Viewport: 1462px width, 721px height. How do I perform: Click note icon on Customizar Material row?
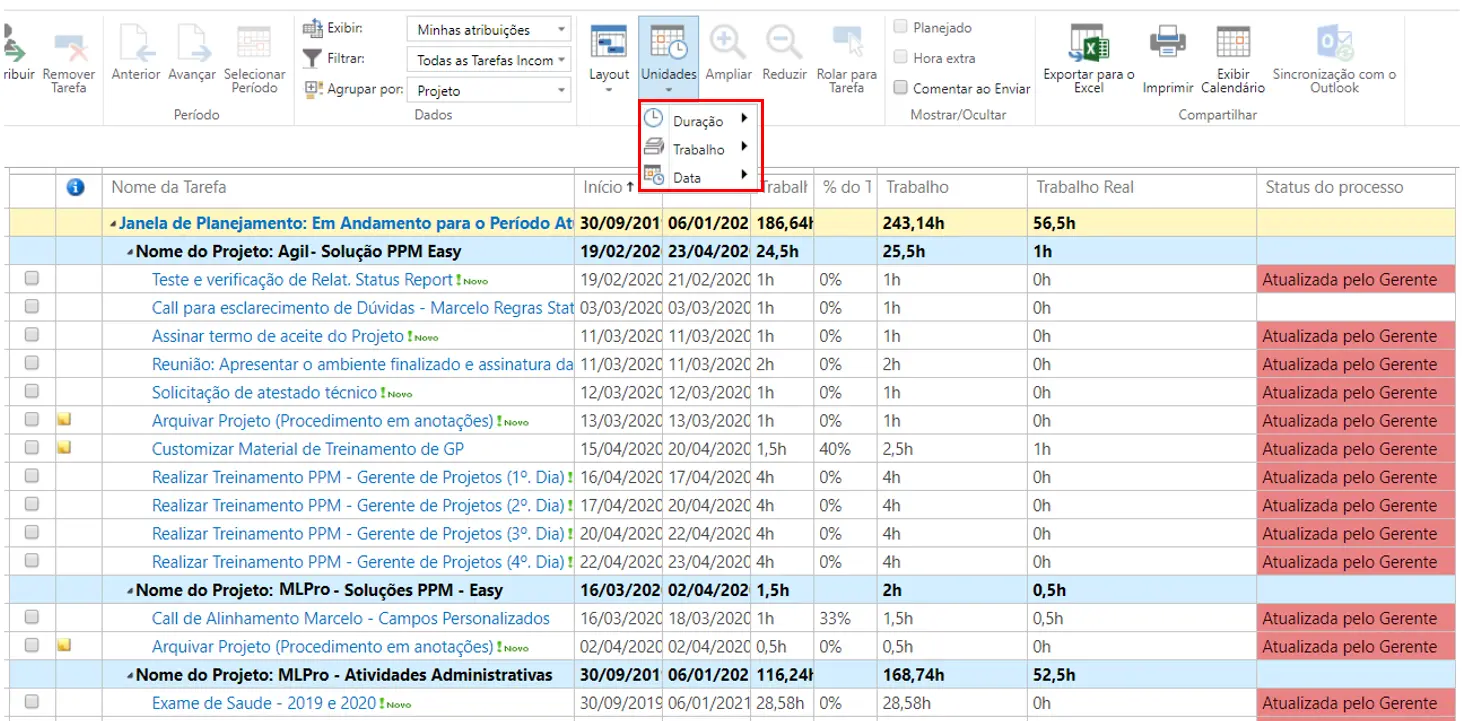pos(64,448)
